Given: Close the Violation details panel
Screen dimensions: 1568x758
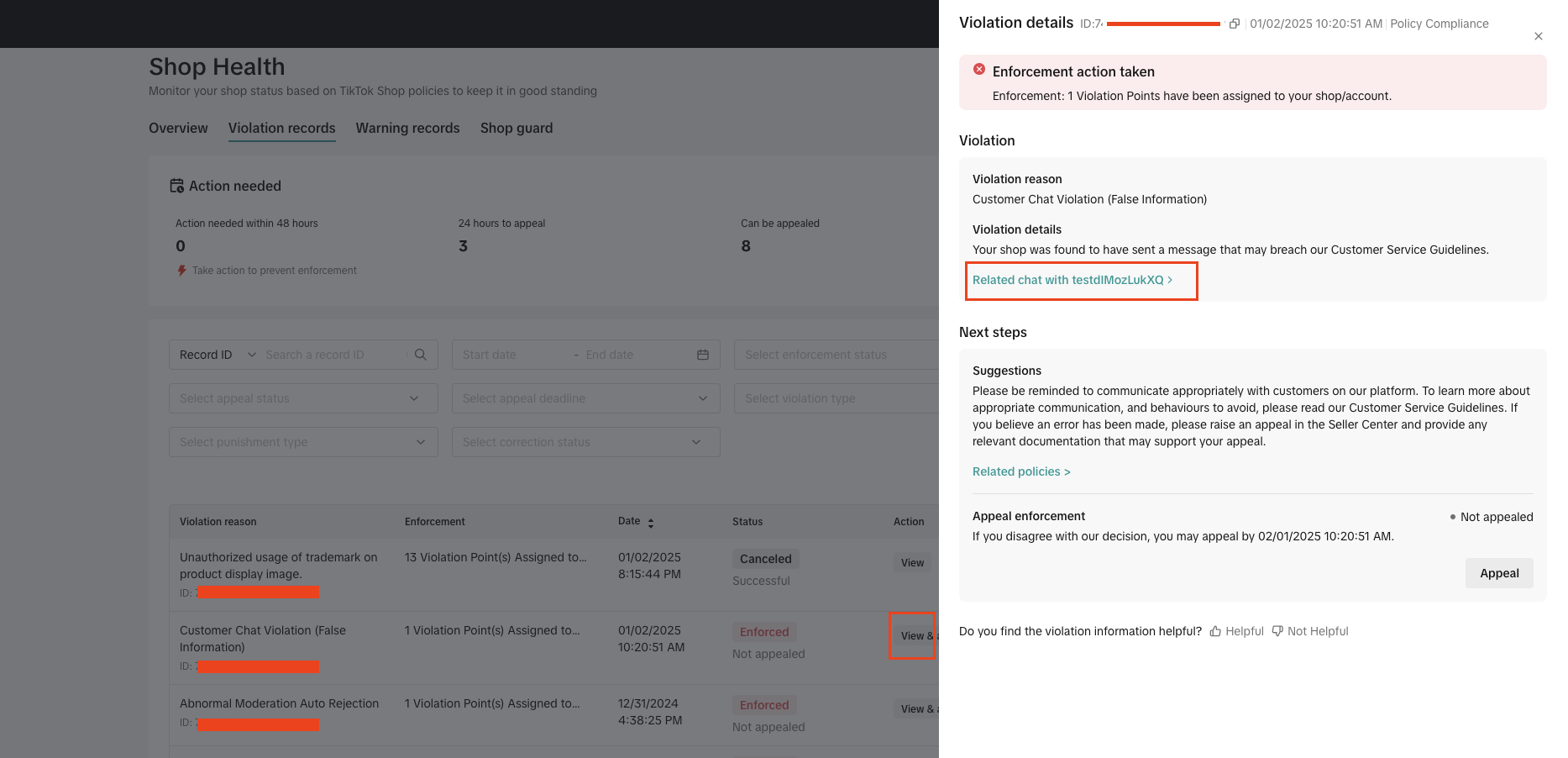Looking at the screenshot, I should pyautogui.click(x=1538, y=36).
